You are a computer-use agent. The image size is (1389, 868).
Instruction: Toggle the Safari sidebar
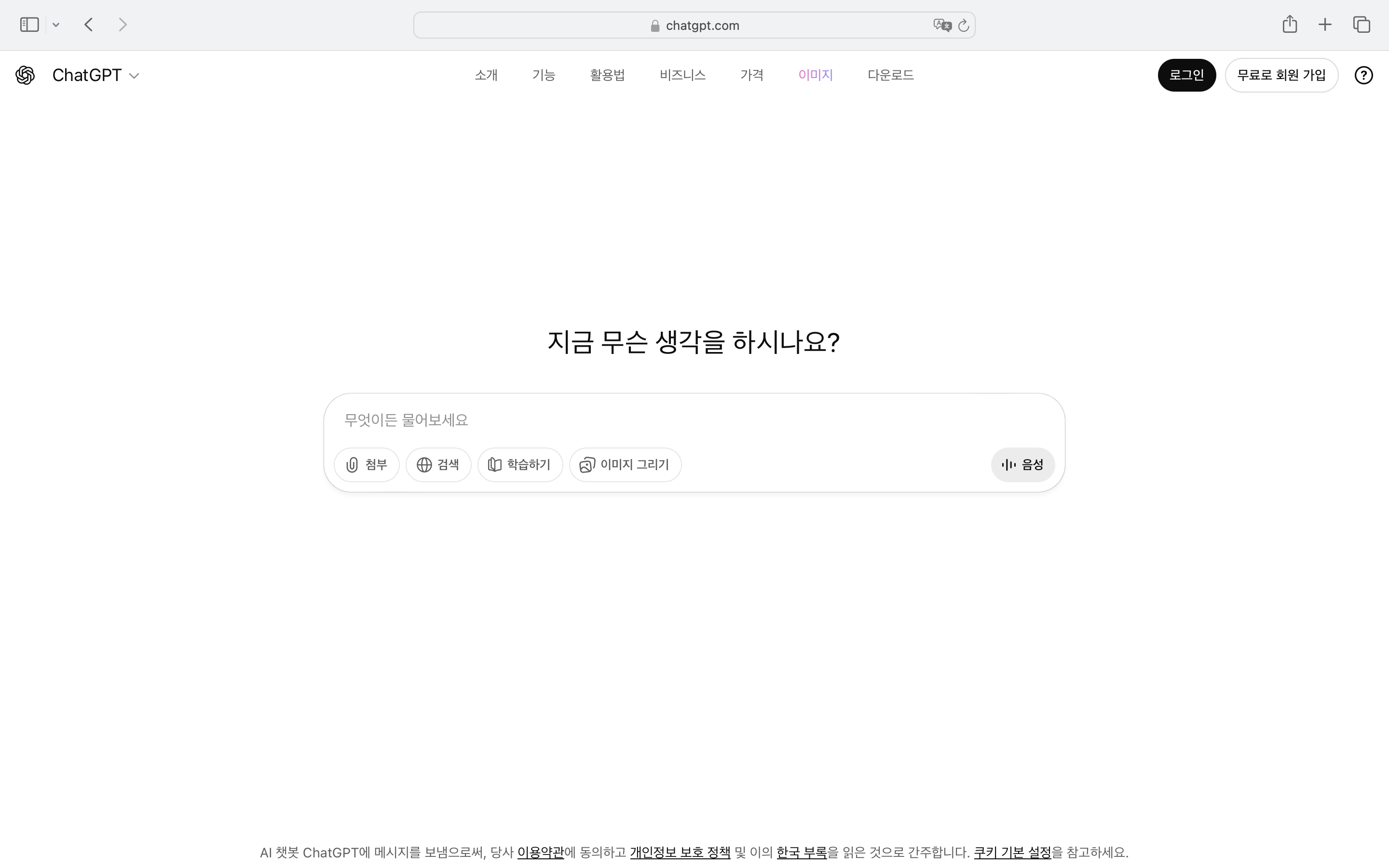click(29, 25)
